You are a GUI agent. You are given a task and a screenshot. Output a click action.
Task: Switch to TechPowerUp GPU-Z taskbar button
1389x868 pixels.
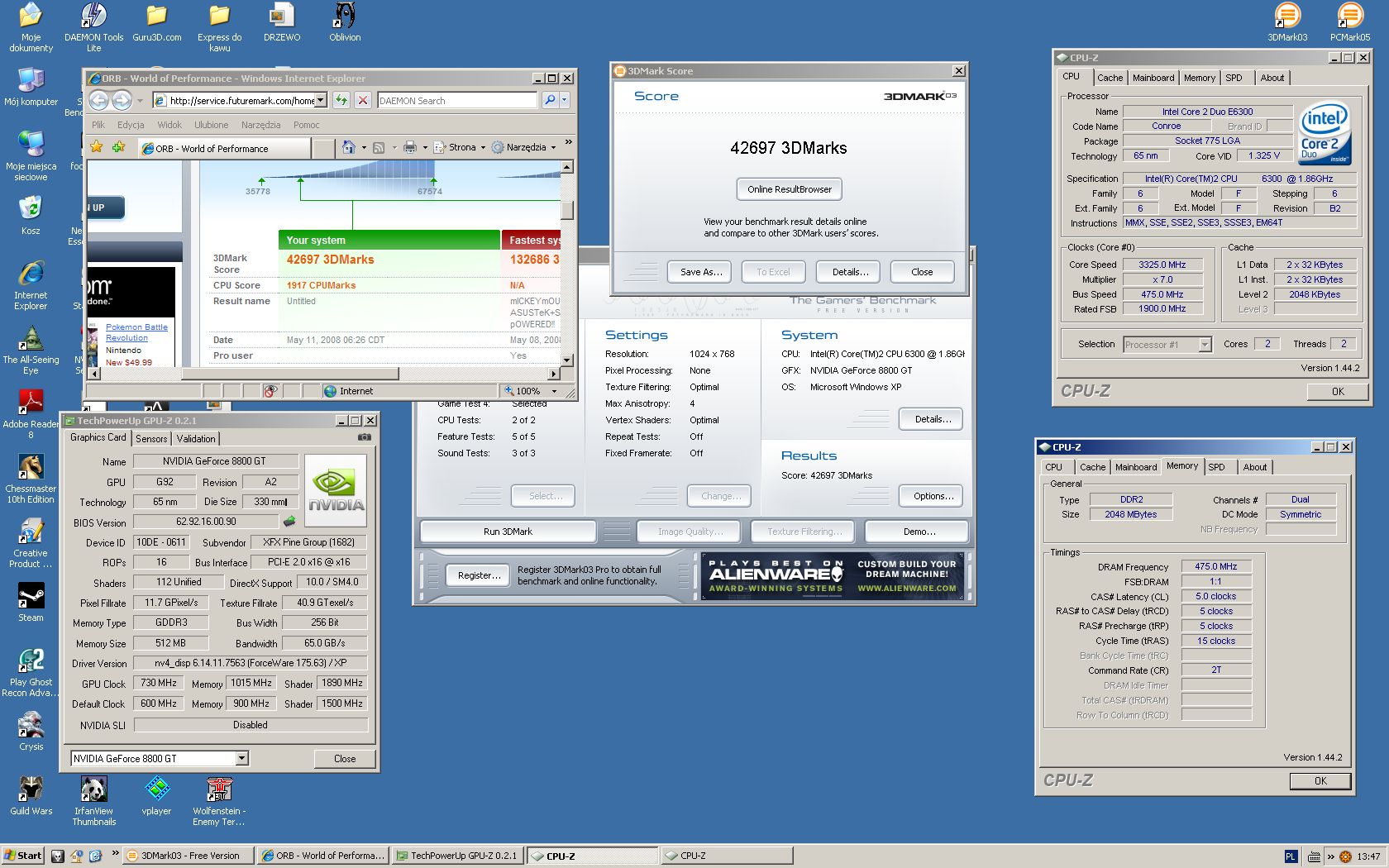click(x=456, y=856)
